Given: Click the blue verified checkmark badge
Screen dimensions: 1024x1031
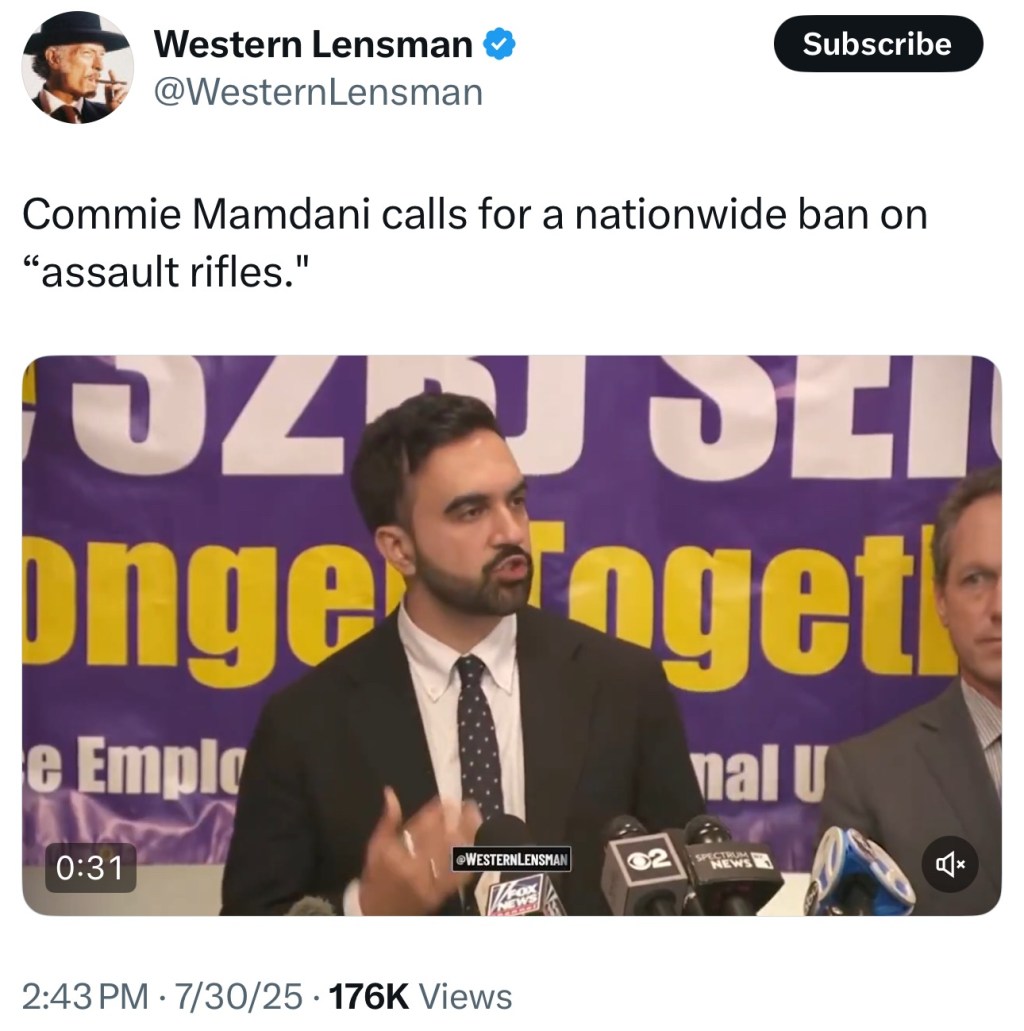Looking at the screenshot, I should pos(499,44).
